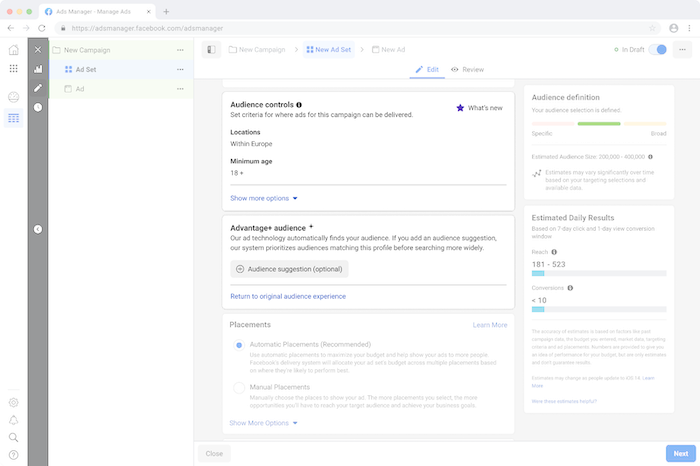Switch to the Review tab
Viewport: 700px width, 466px height.
point(467,70)
